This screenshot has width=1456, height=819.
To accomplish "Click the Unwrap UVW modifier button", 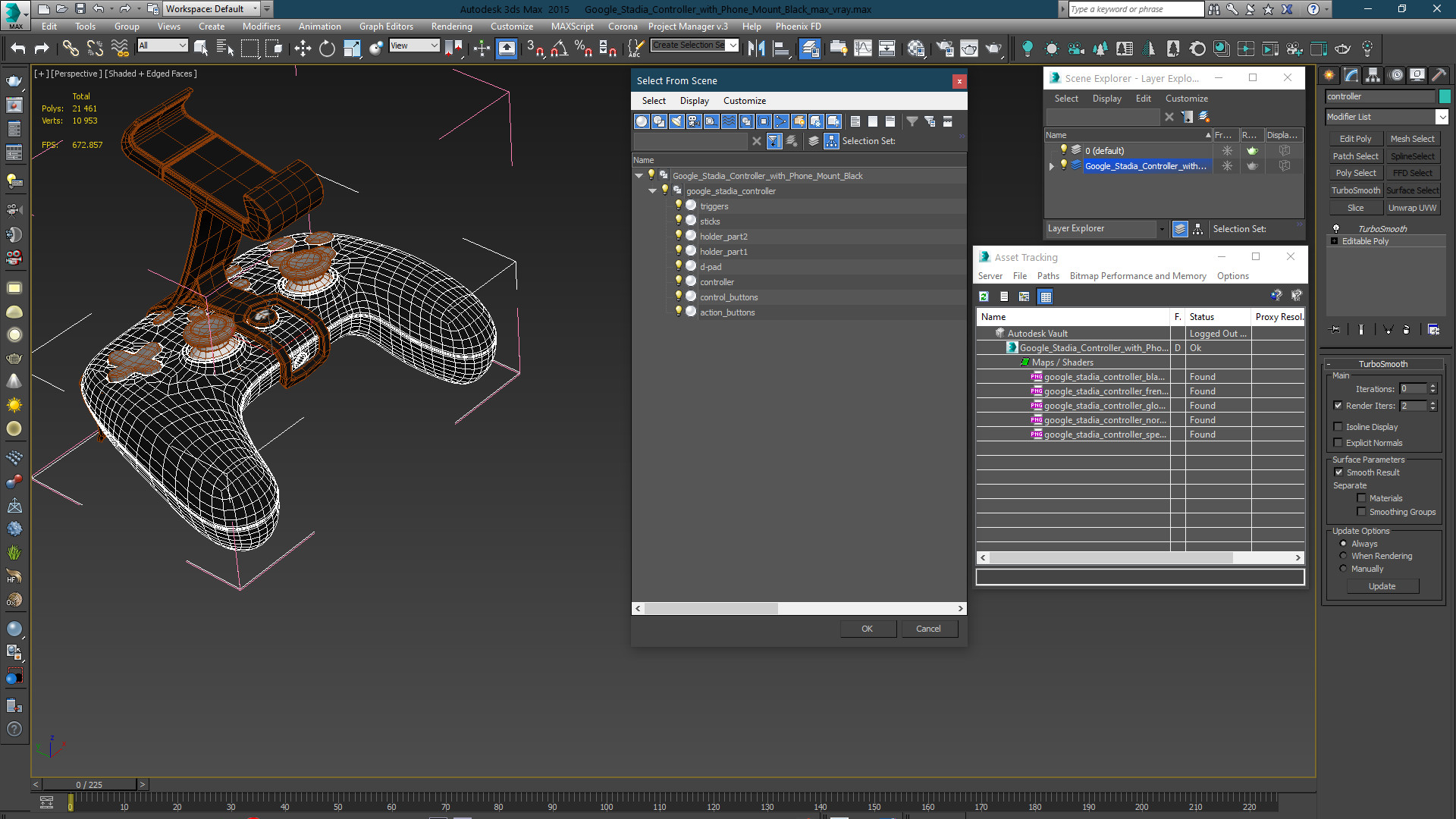I will pos(1412,208).
